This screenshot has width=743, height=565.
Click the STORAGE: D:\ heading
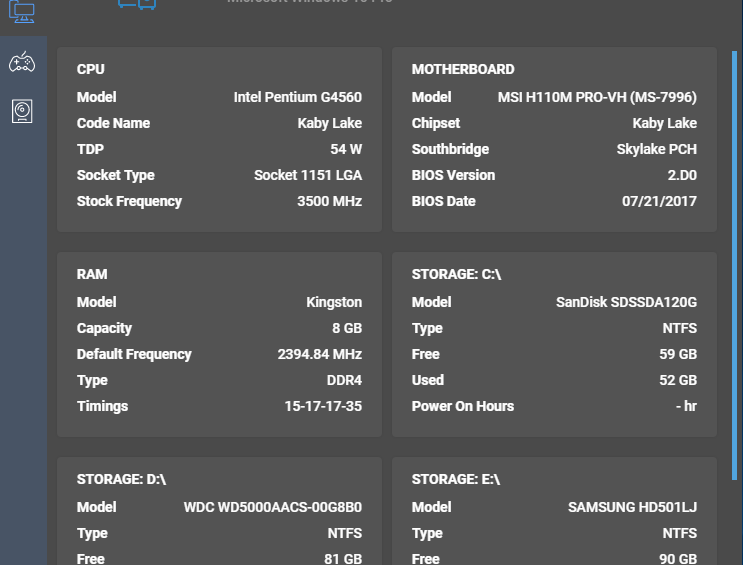point(121,480)
